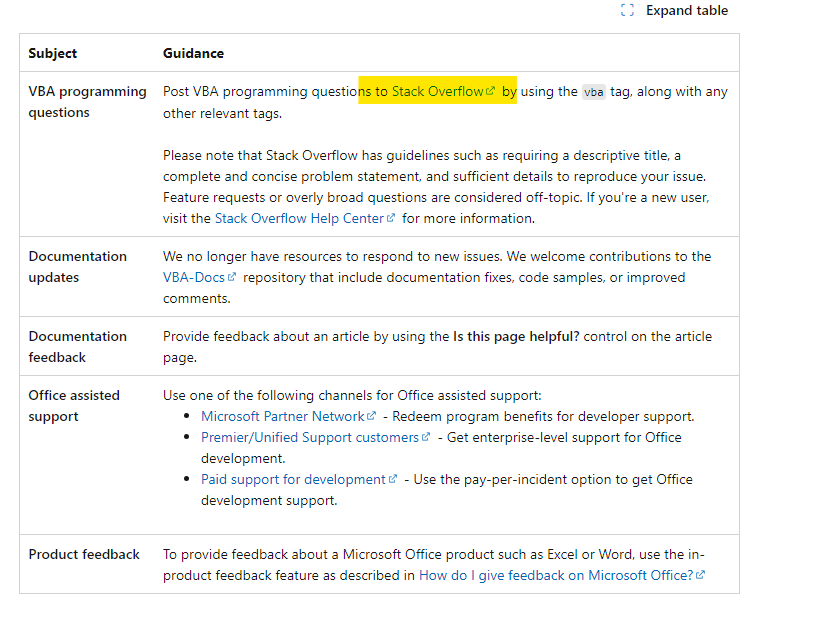Screen dimensions: 814x622
Task: Click external-link icon after Help Center
Action: click(x=390, y=218)
